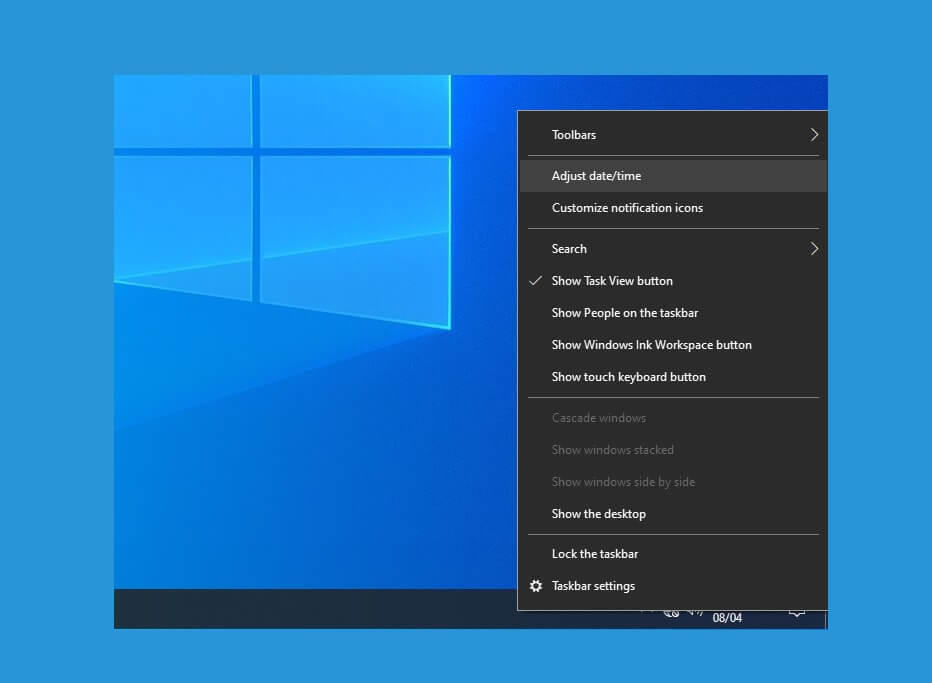Enable Show People on the taskbar
932x683 pixels.
[625, 313]
